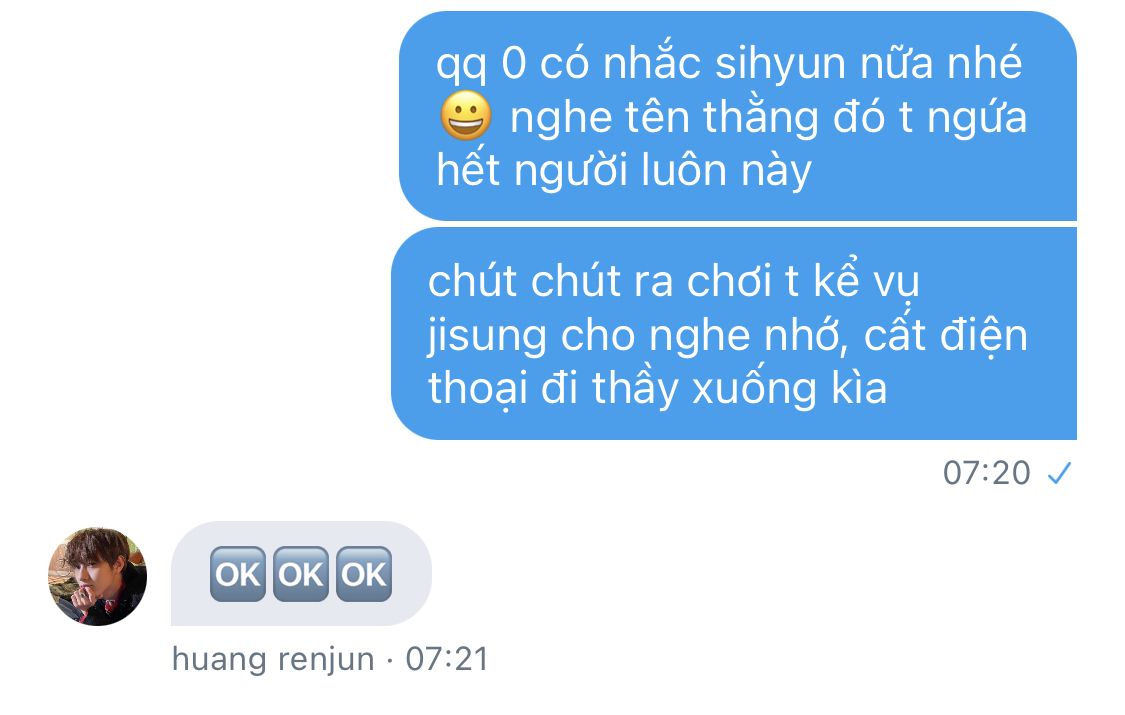Screen dimensions: 1125x715
Task: Select the gray reply bubble with OK emojis
Action: pyautogui.click(x=301, y=574)
